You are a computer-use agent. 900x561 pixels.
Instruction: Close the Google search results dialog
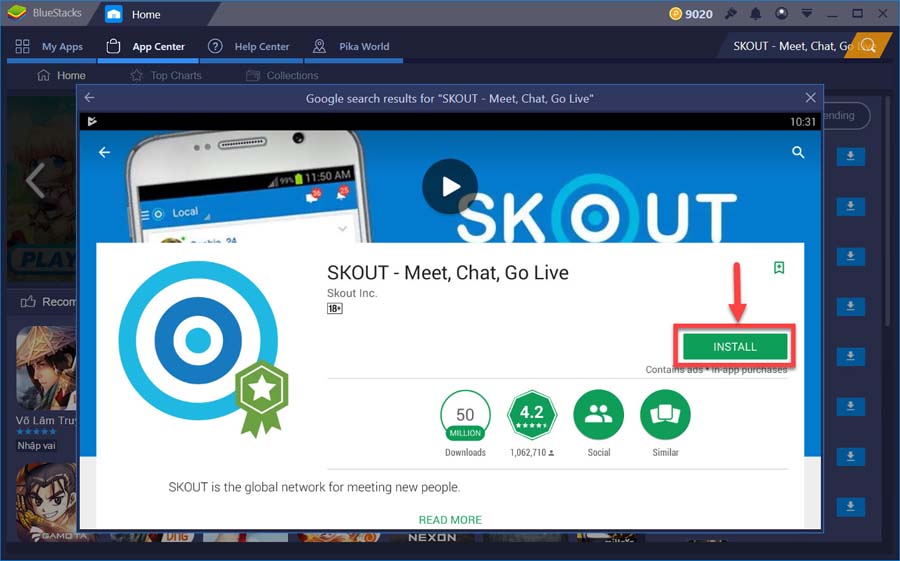click(810, 98)
